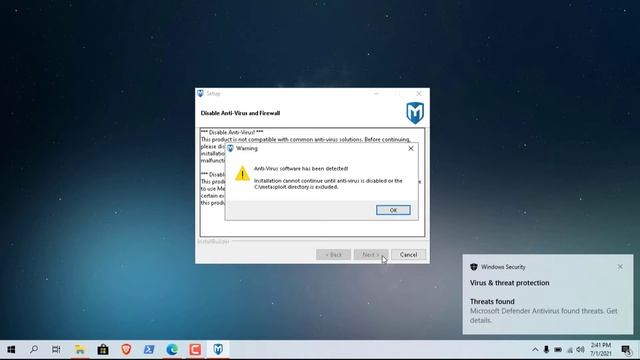640x360 pixels.
Task: Click the Windows Security shield icon
Action: tap(473, 267)
